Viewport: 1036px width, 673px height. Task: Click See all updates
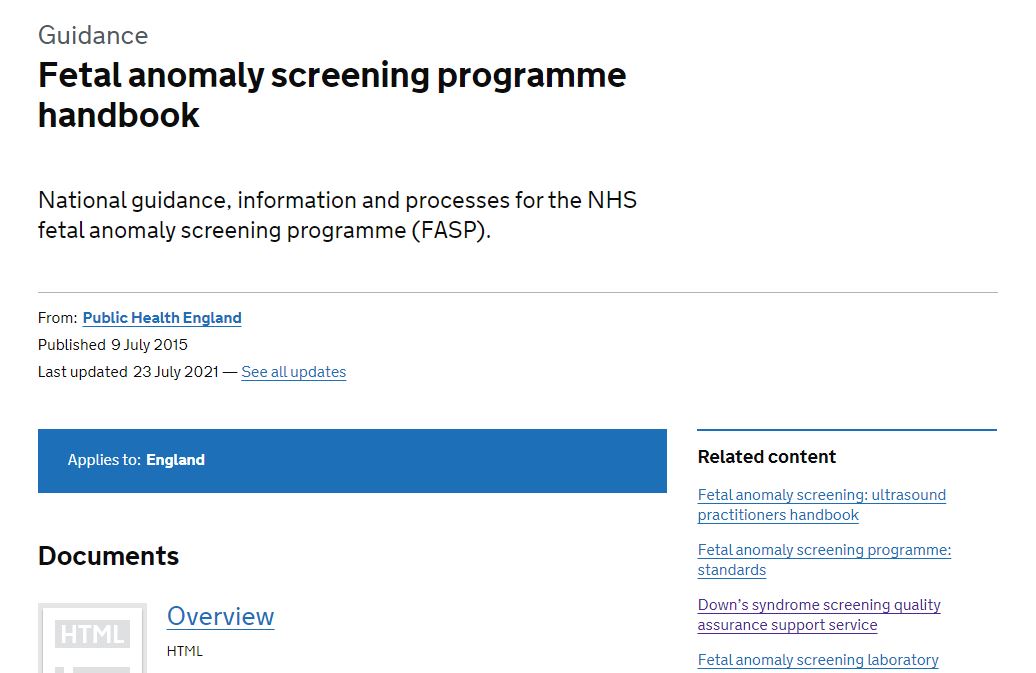[x=293, y=372]
